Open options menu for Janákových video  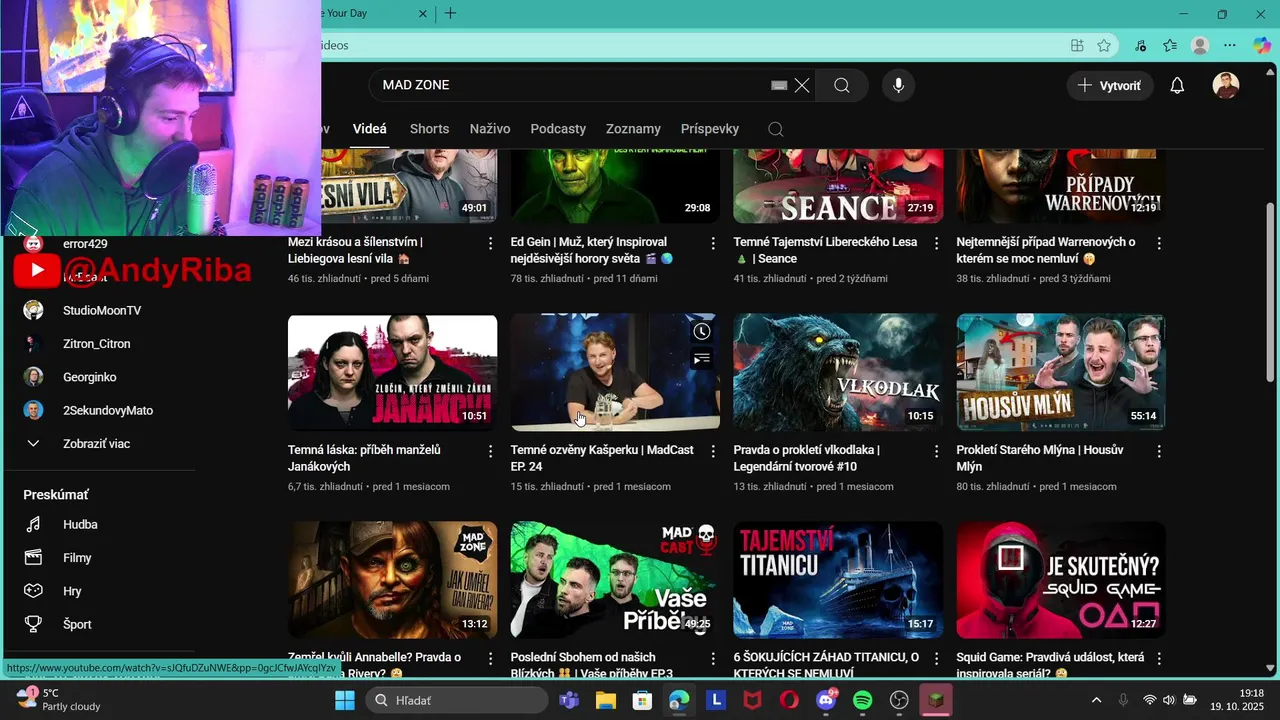(x=490, y=451)
